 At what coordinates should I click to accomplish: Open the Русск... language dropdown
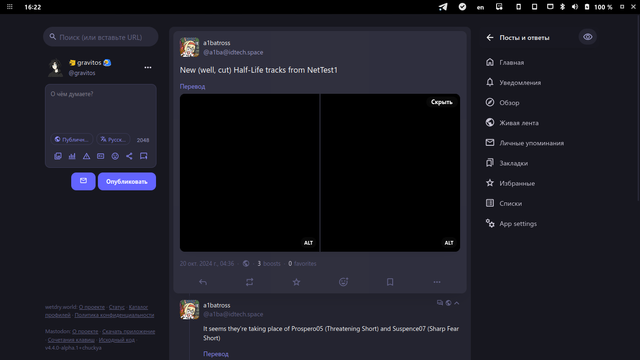pyautogui.click(x=113, y=139)
